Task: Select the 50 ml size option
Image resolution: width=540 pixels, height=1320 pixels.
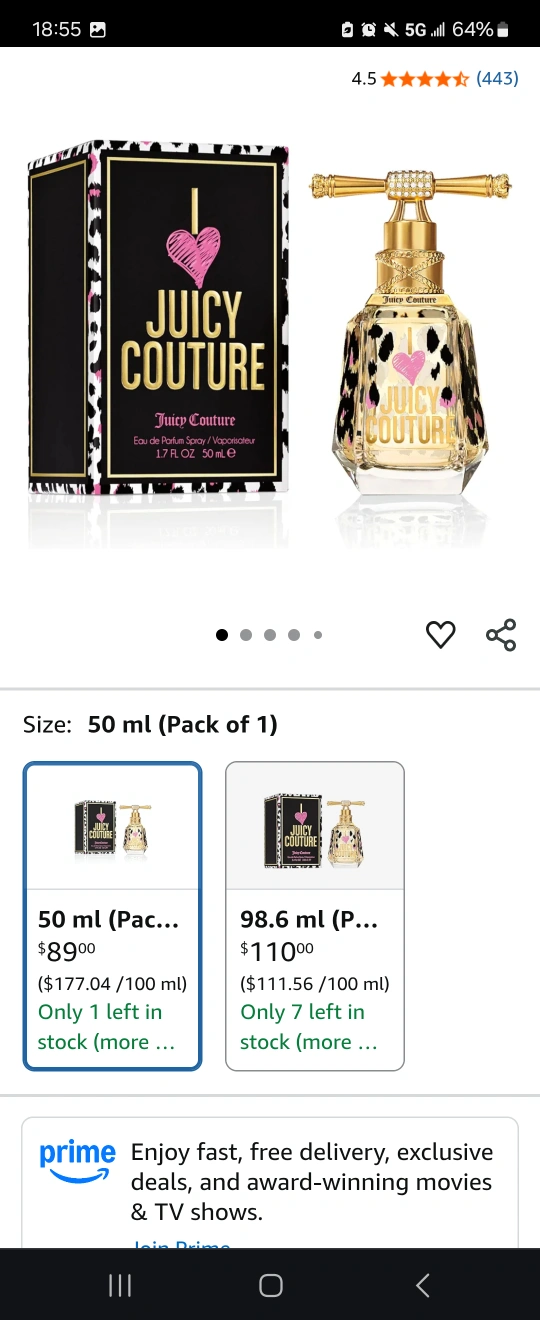Action: 113,916
